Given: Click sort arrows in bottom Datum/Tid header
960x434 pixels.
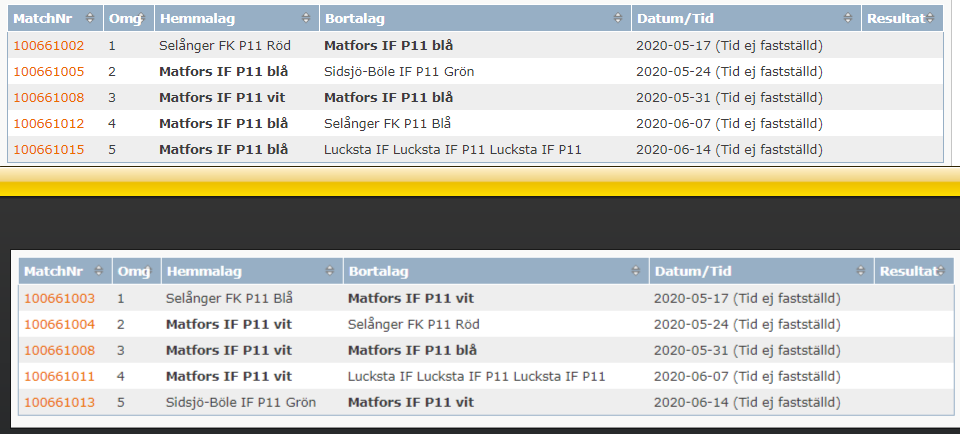Looking at the screenshot, I should tap(861, 271).
